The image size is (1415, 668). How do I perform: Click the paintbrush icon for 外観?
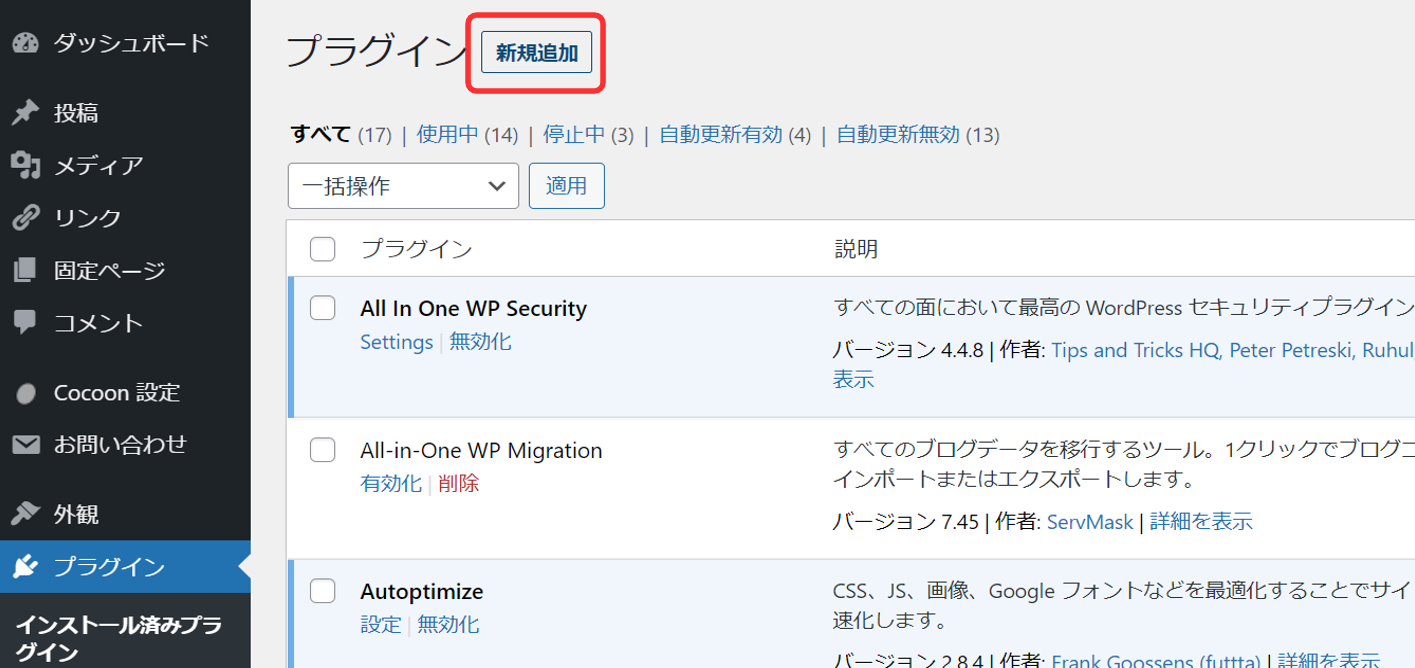[x=25, y=515]
